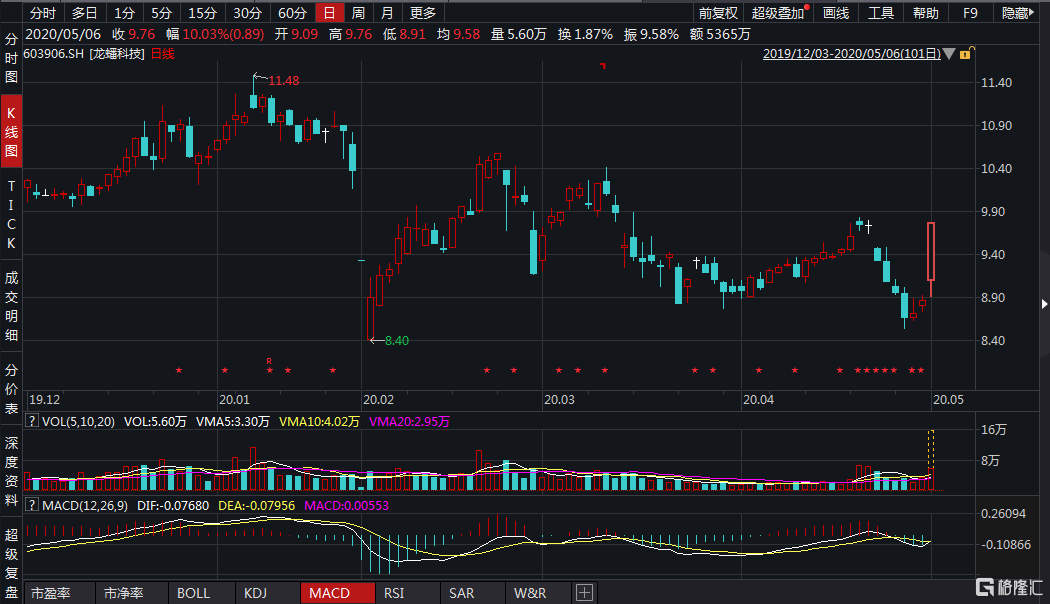Click the VMA10:4.02万 legend value
The image size is (1050, 604).
319,421
